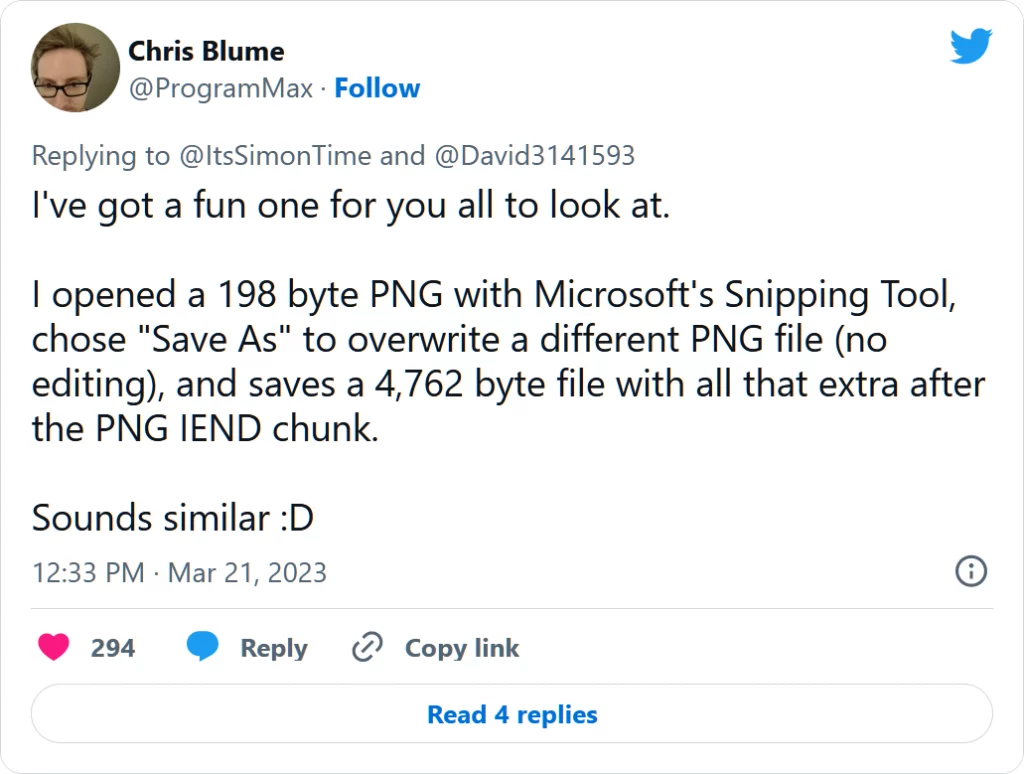
Task: Click the Chris Blume display name
Action: point(206,51)
